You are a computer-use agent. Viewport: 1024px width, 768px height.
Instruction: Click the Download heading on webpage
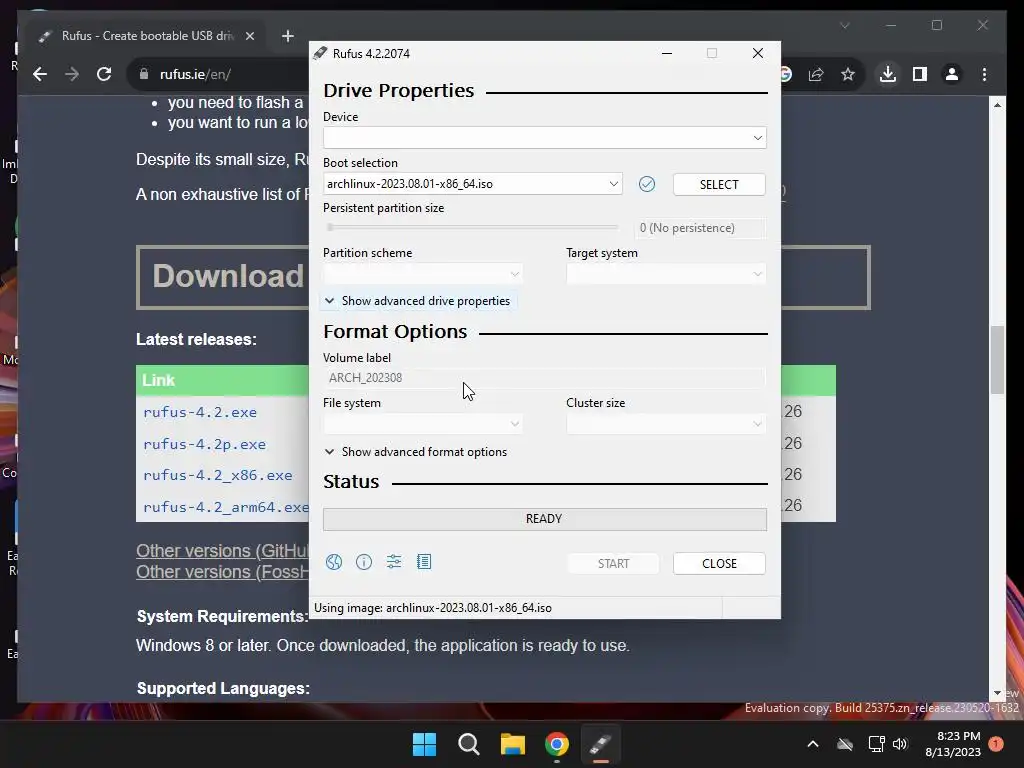[x=228, y=276]
